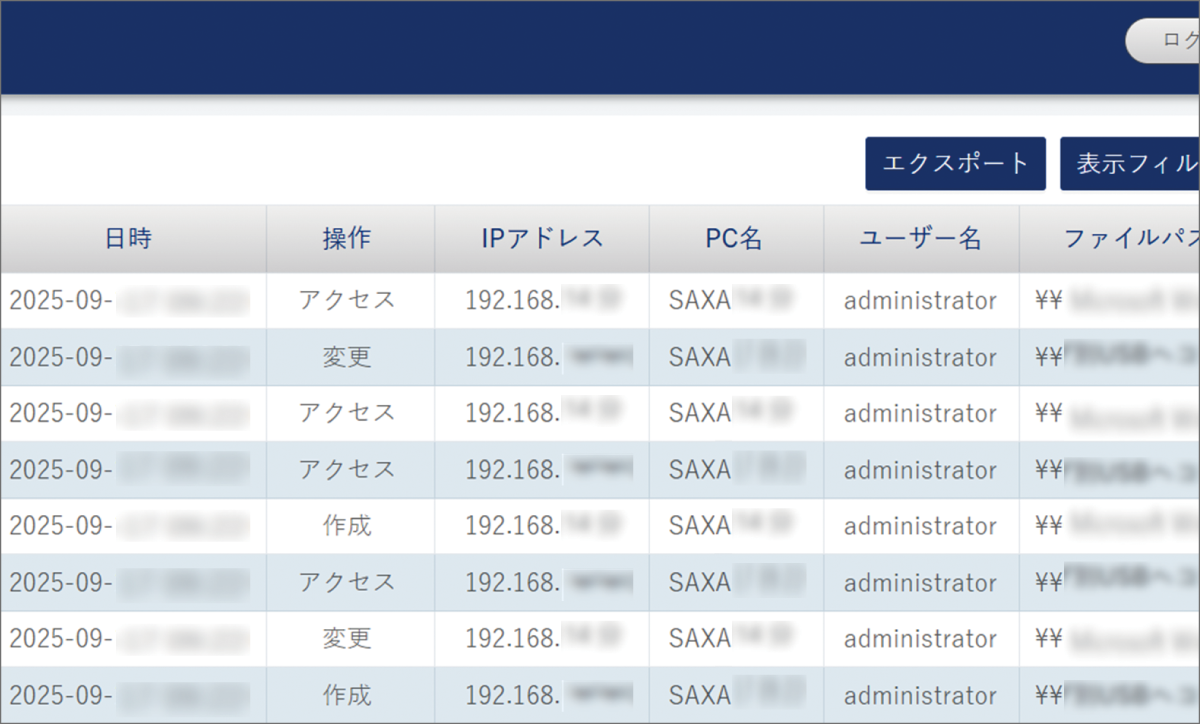This screenshot has width=1200, height=724.
Task: Select the last row showing 作成 operation
Action: (x=350, y=695)
